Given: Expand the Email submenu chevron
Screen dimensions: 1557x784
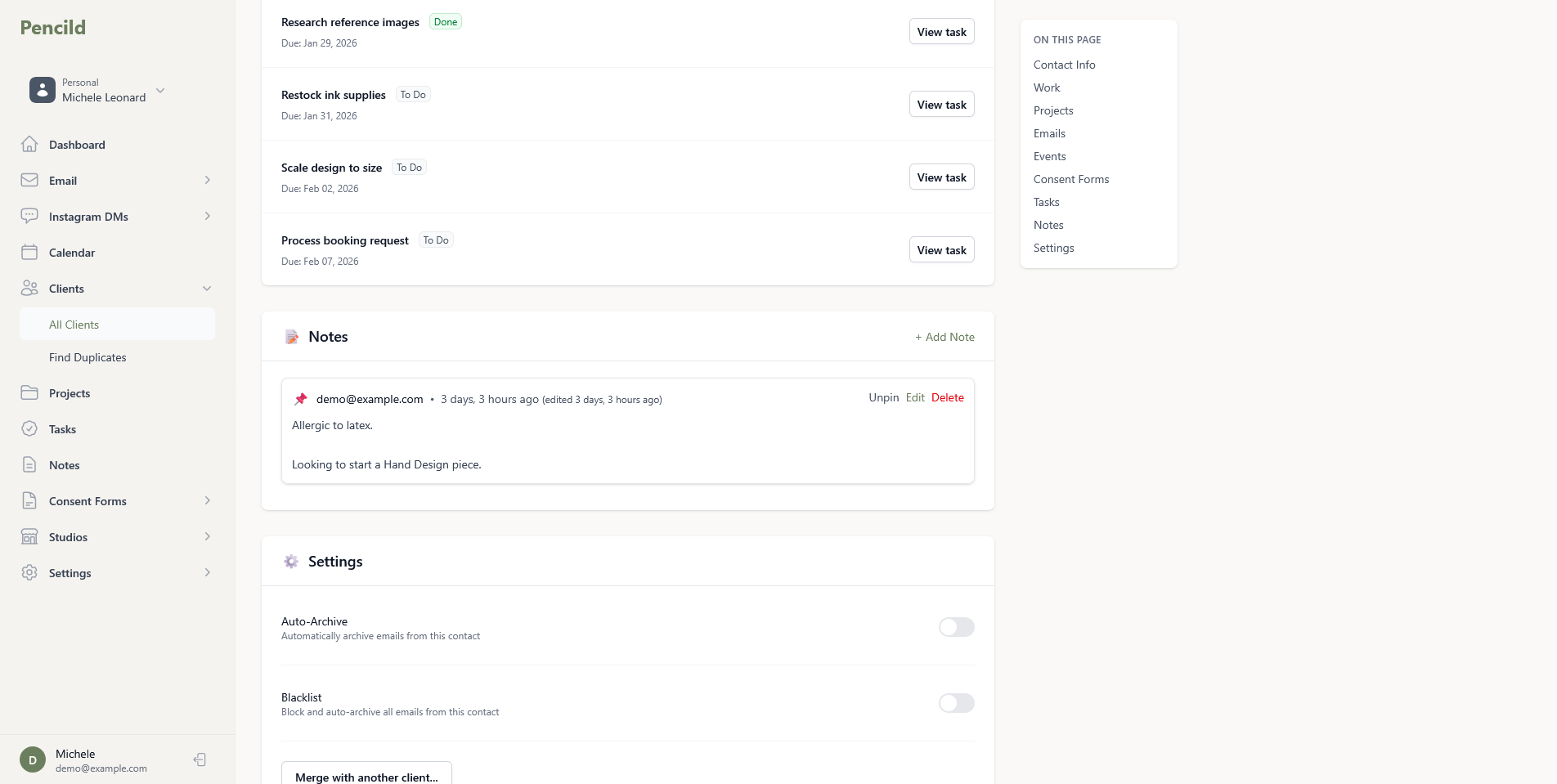Looking at the screenshot, I should (207, 181).
